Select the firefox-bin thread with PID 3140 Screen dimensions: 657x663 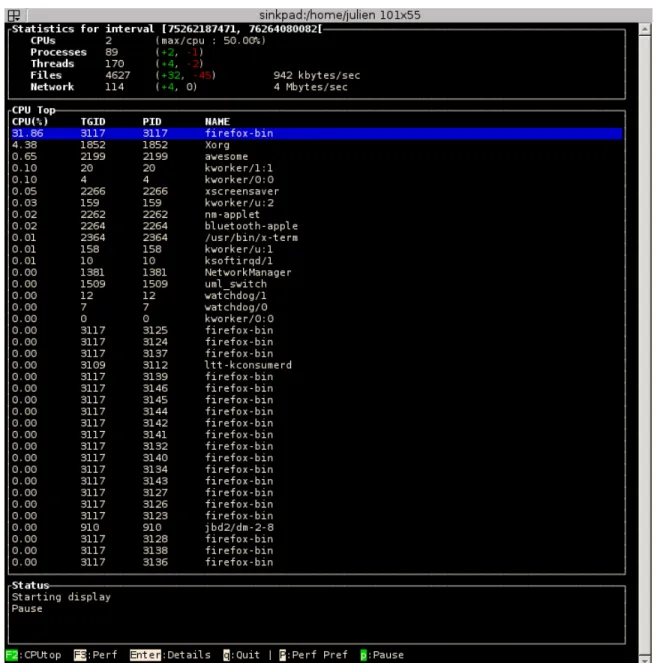coord(317,458)
